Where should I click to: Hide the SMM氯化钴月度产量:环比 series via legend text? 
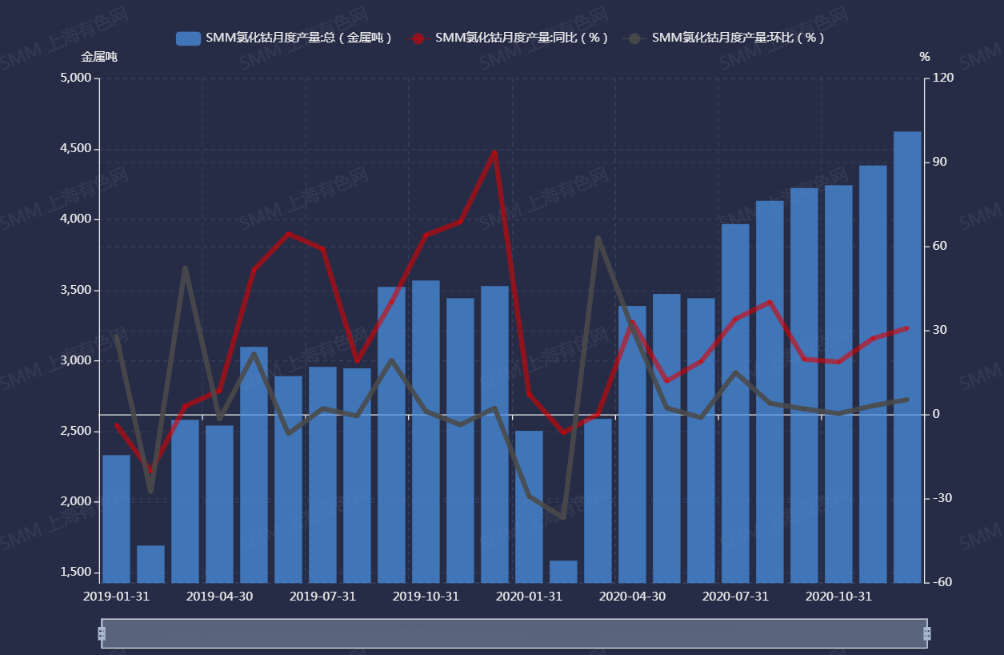click(738, 38)
